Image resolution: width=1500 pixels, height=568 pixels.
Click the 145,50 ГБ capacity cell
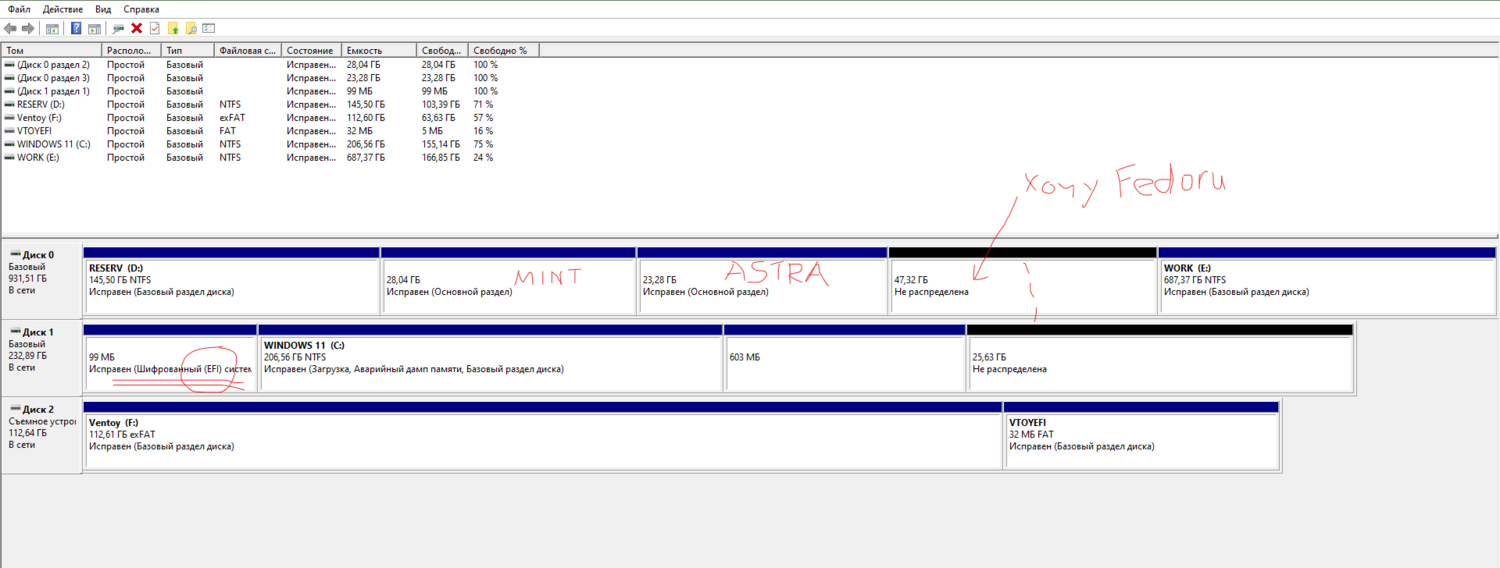(366, 104)
